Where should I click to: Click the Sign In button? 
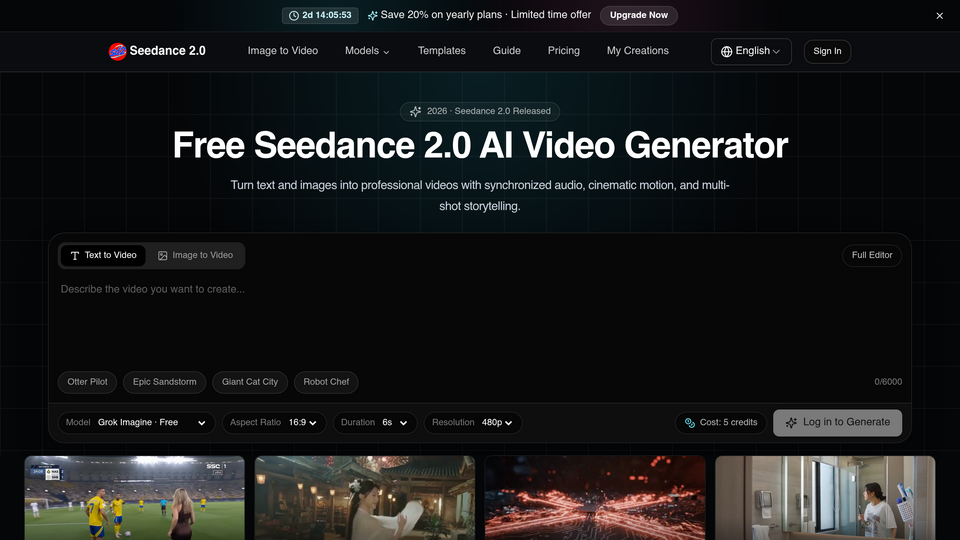827,51
